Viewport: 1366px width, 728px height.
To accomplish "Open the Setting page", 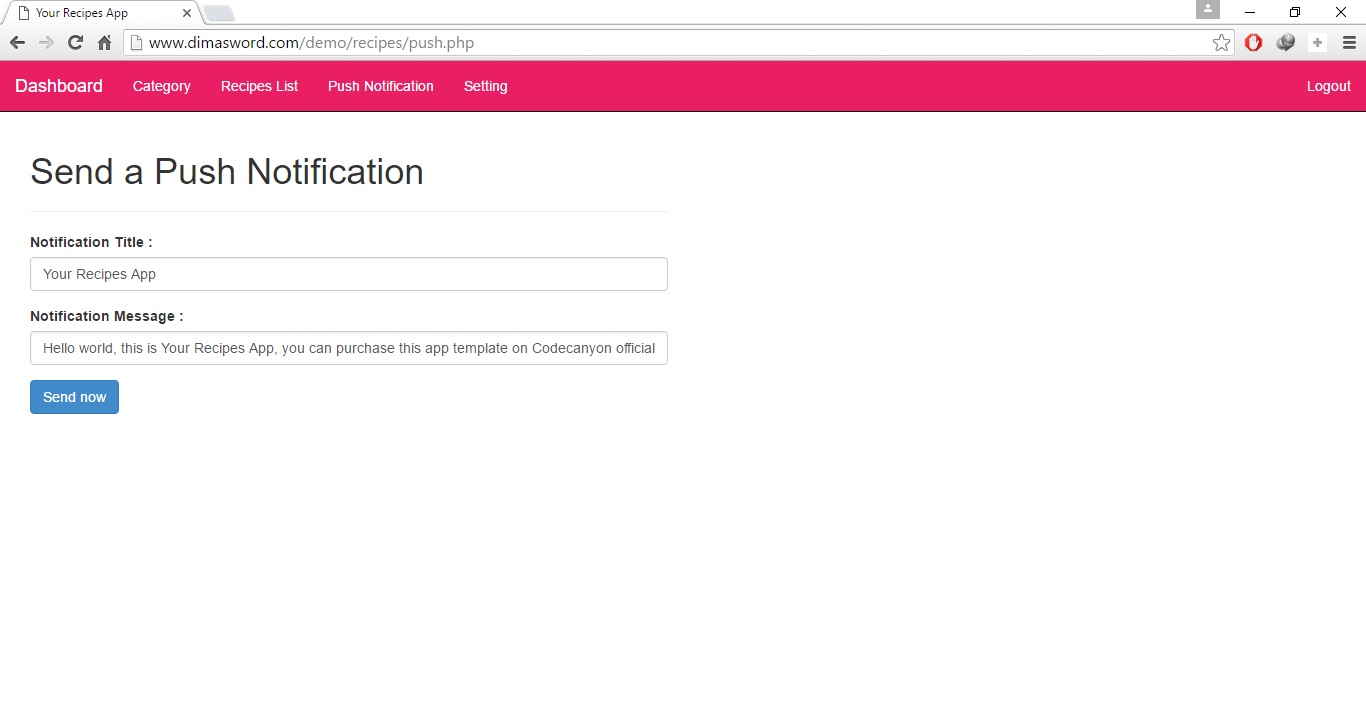I will tap(485, 86).
